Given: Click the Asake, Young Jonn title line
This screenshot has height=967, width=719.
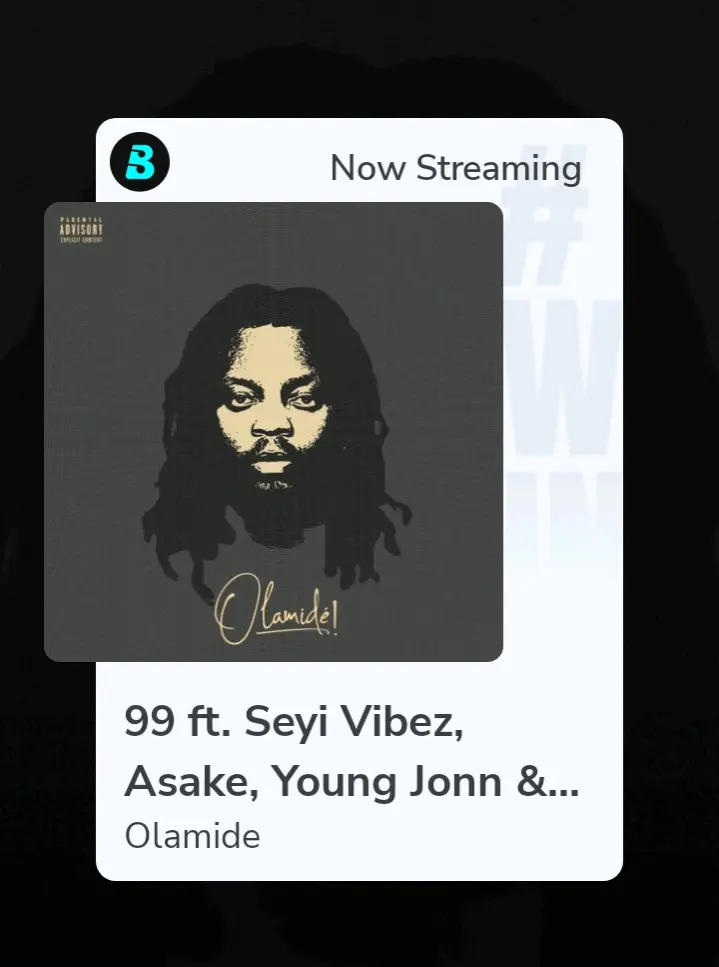Looking at the screenshot, I should [x=352, y=781].
